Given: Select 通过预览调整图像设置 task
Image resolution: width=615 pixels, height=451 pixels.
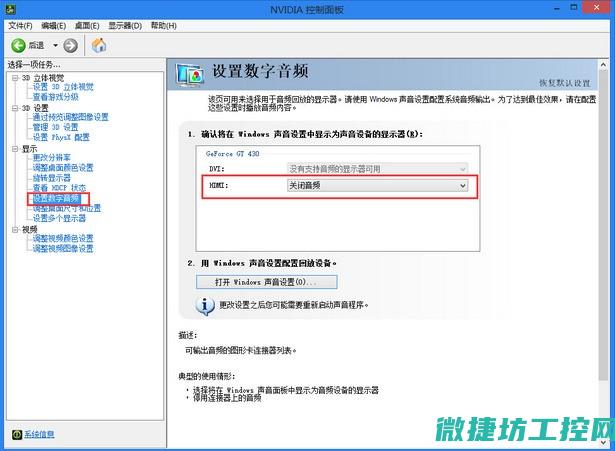Looking at the screenshot, I should point(71,117).
